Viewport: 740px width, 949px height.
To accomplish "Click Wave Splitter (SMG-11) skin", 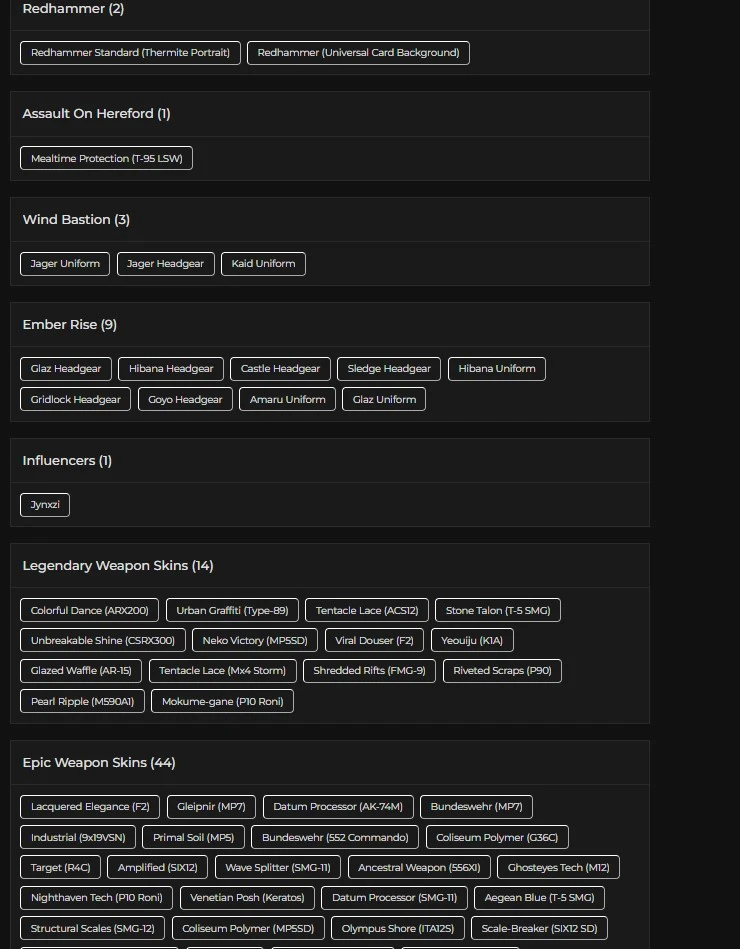I will 278,867.
